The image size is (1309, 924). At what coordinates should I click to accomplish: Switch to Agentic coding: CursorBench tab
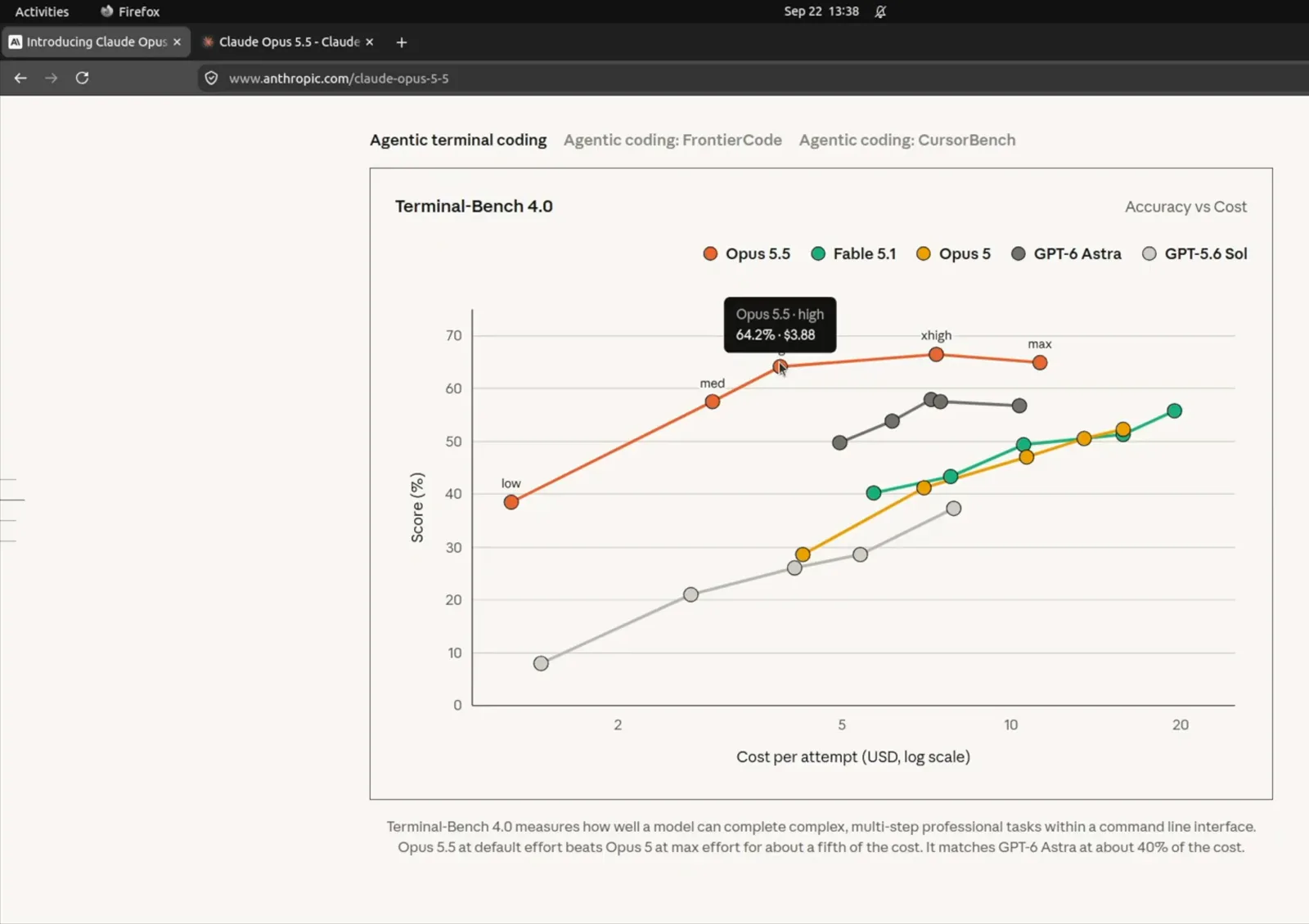pos(907,140)
